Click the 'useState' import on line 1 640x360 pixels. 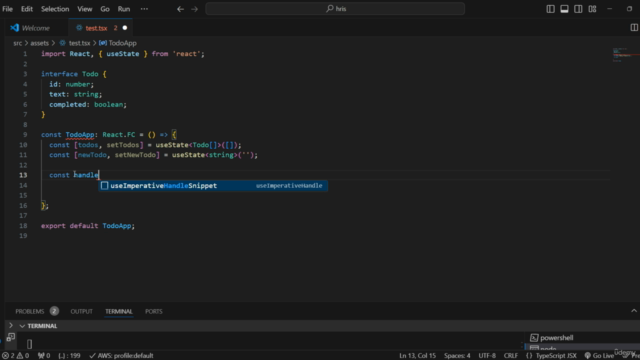pyautogui.click(x=122, y=54)
